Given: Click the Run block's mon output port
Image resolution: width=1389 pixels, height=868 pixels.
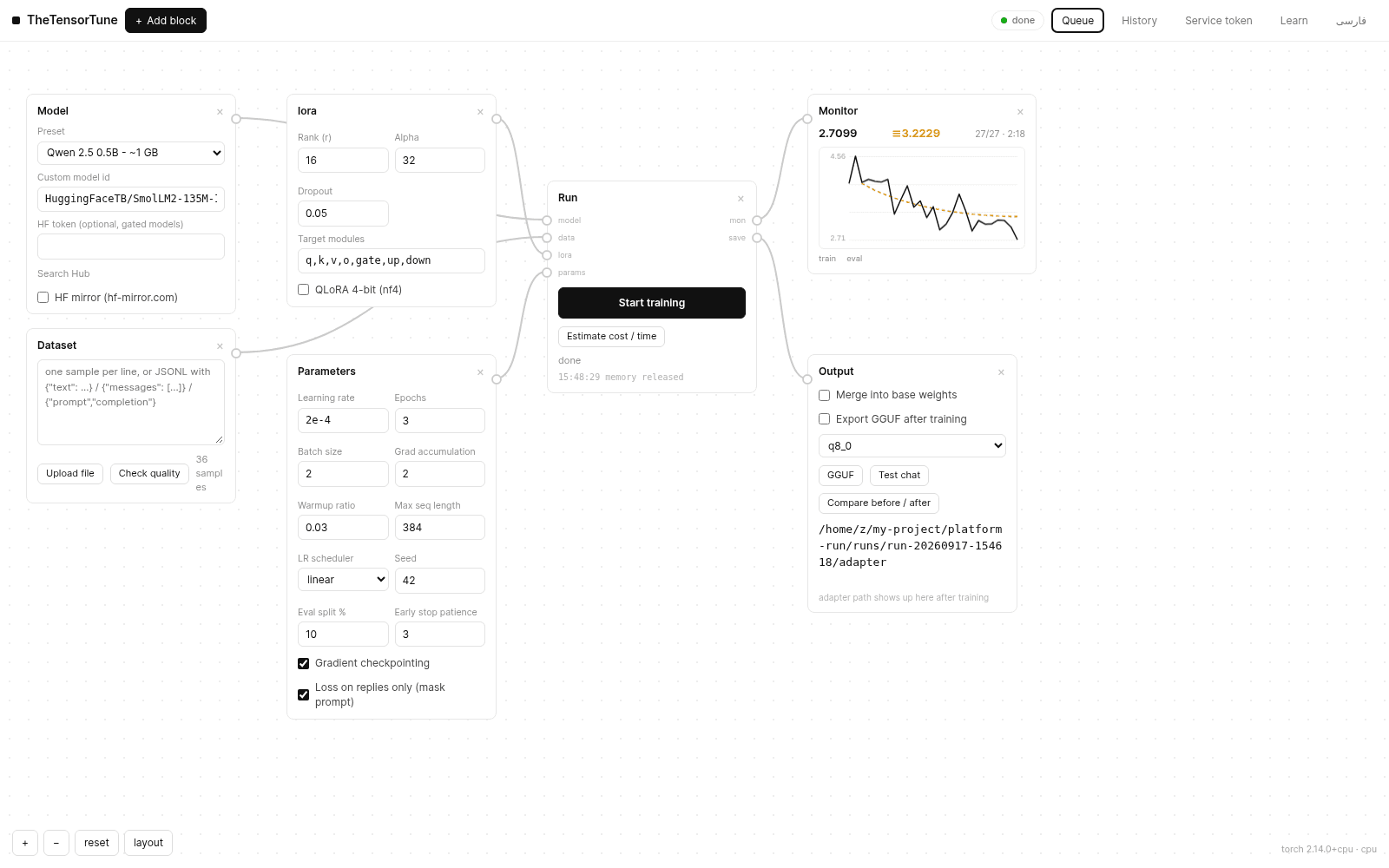Looking at the screenshot, I should point(757,220).
